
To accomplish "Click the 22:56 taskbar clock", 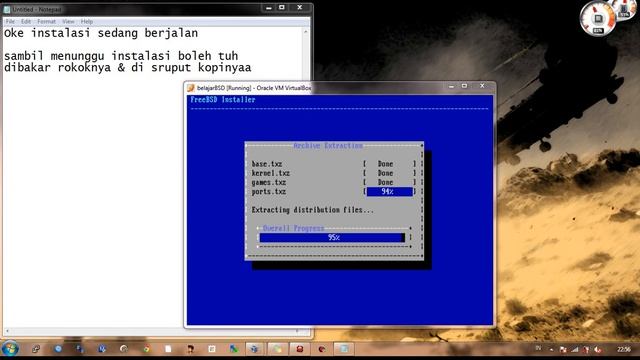I will click(x=624, y=349).
